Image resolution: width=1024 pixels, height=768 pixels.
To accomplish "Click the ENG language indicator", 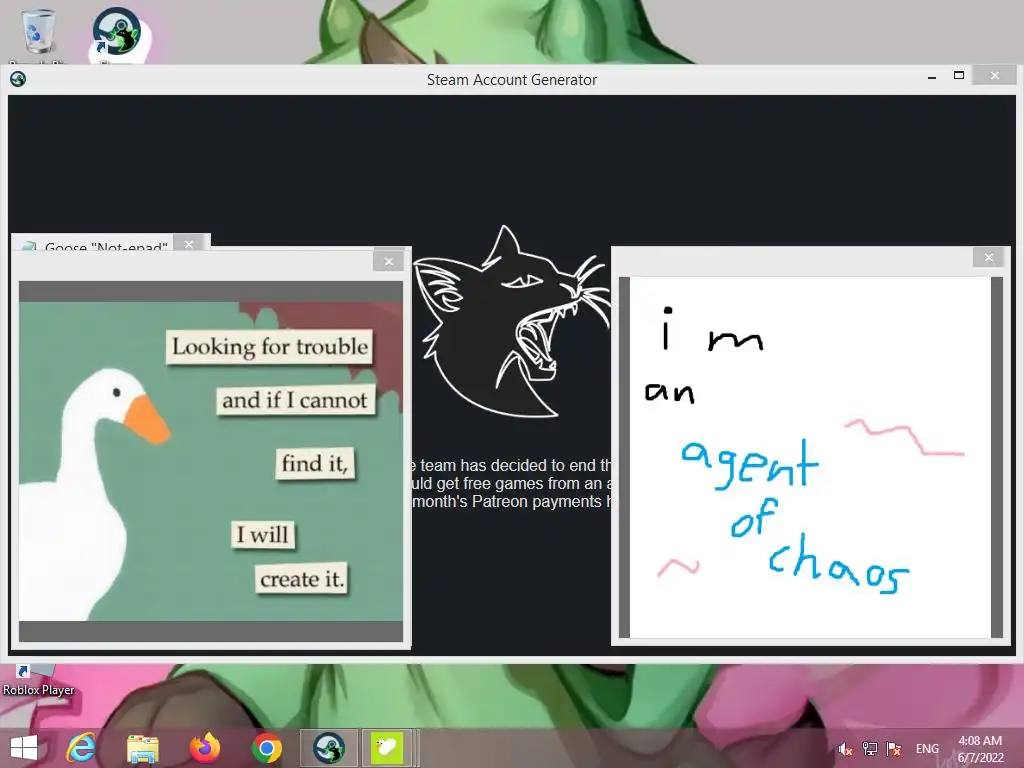I will [927, 749].
